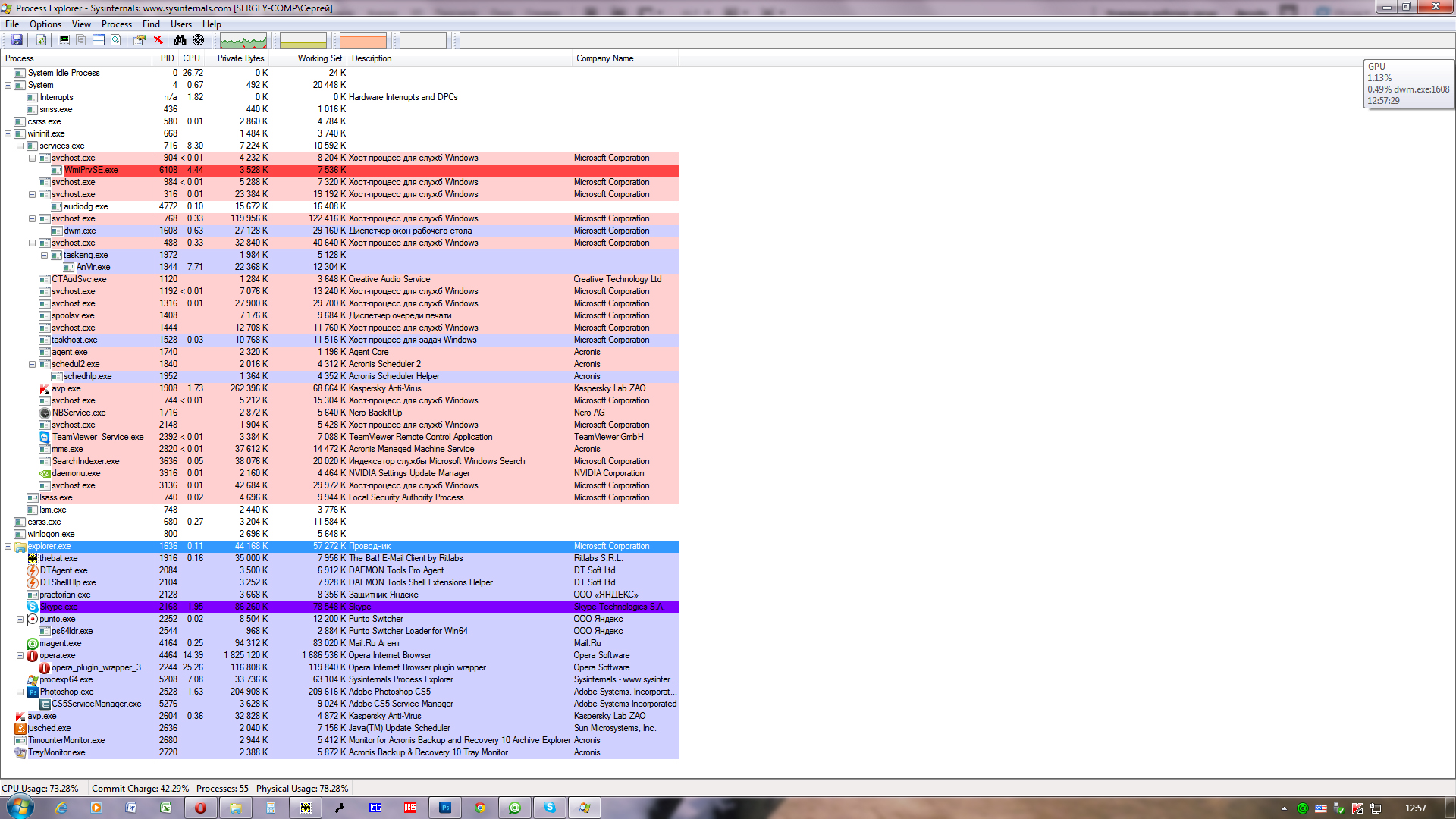
Task: Collapse the punto.exe tree node
Action: [x=20, y=619]
